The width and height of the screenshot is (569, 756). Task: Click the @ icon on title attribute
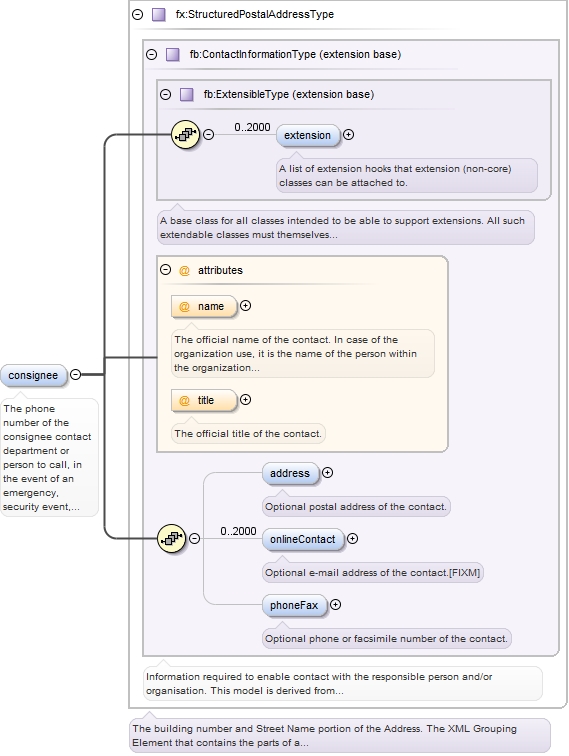pyautogui.click(x=184, y=401)
